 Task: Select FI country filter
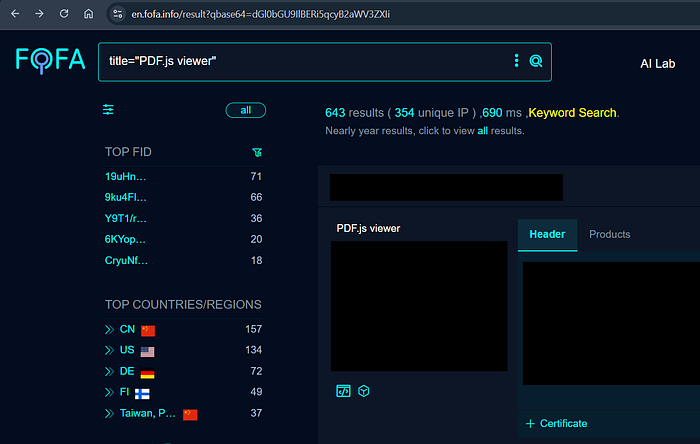point(124,392)
